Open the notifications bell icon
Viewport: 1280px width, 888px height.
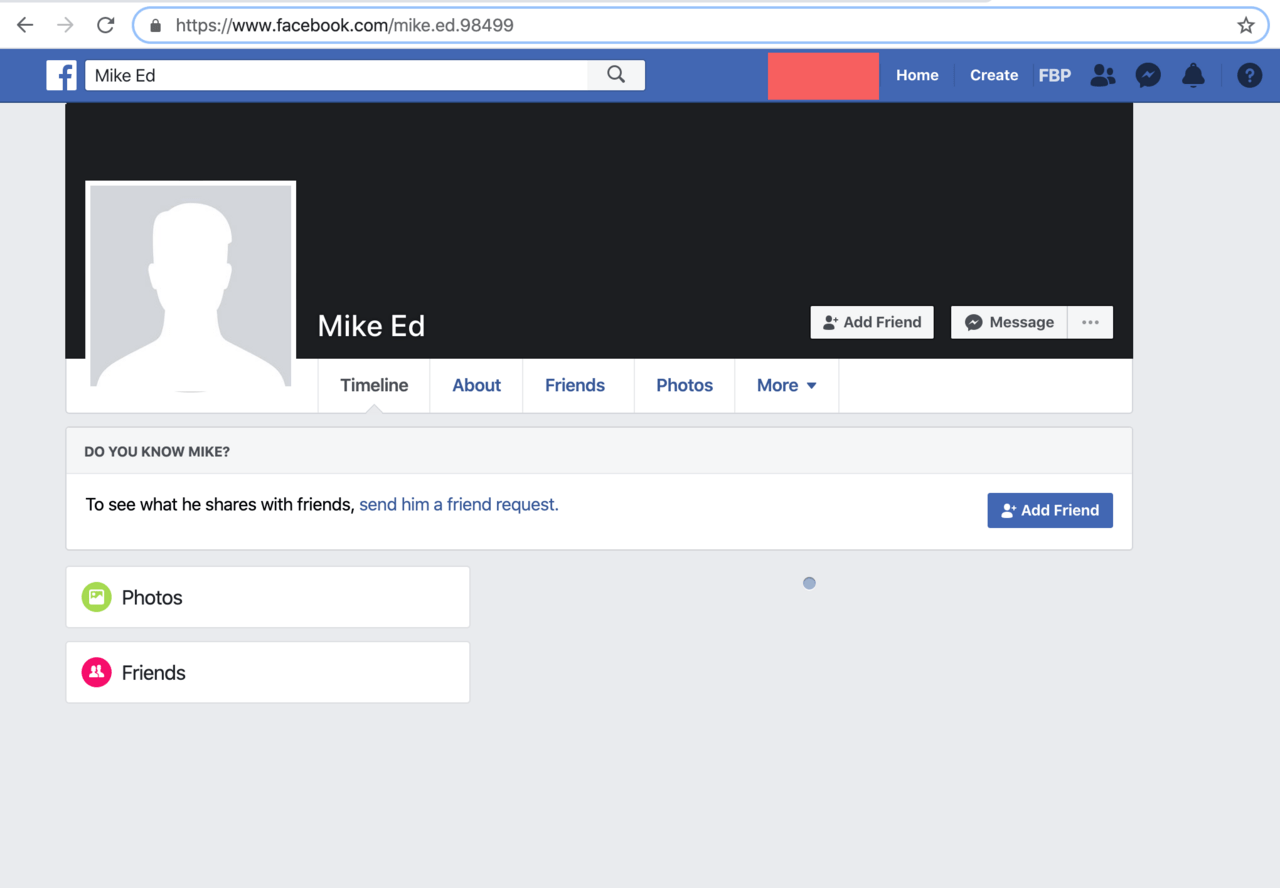pos(1193,75)
